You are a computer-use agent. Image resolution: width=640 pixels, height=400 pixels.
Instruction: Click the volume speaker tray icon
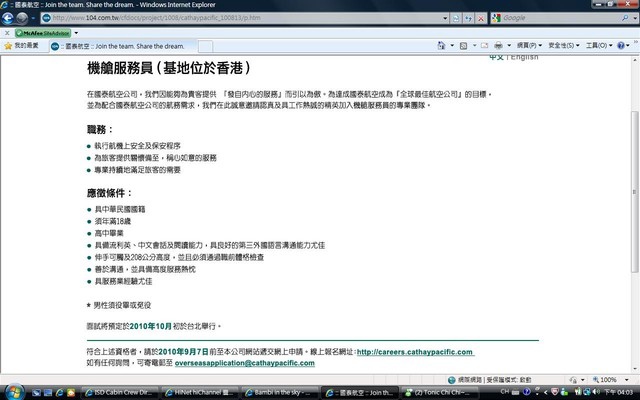click(596, 392)
